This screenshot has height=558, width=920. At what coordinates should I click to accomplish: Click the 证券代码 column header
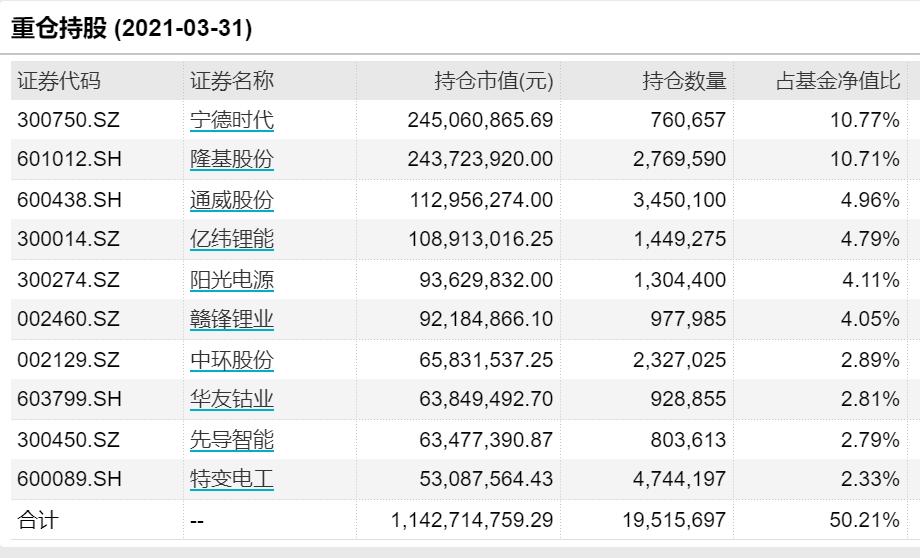click(59, 82)
